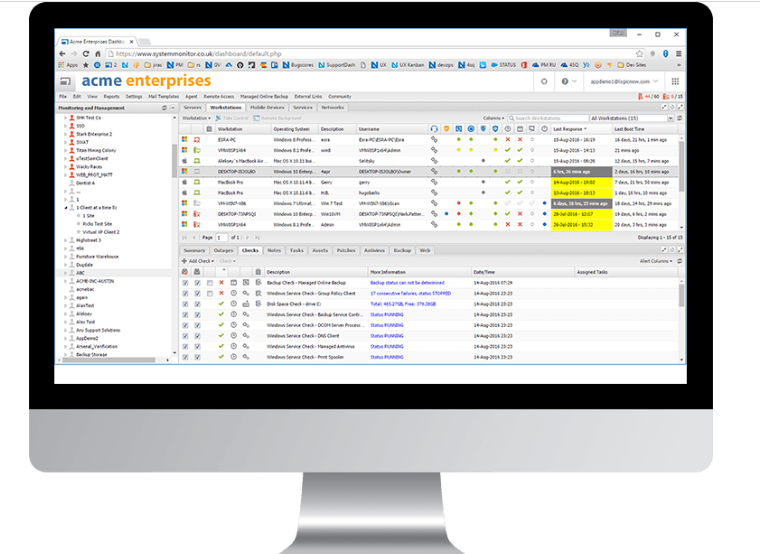
Task: Click the clock column header in workstation grid
Action: pos(507,129)
